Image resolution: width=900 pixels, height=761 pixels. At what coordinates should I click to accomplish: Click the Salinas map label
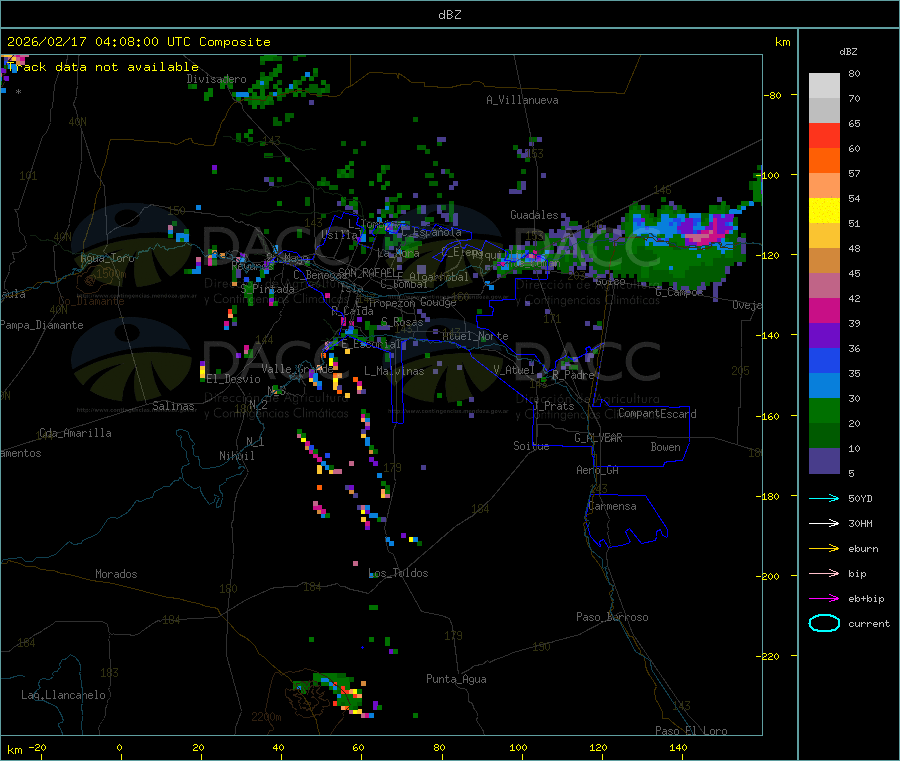point(173,406)
